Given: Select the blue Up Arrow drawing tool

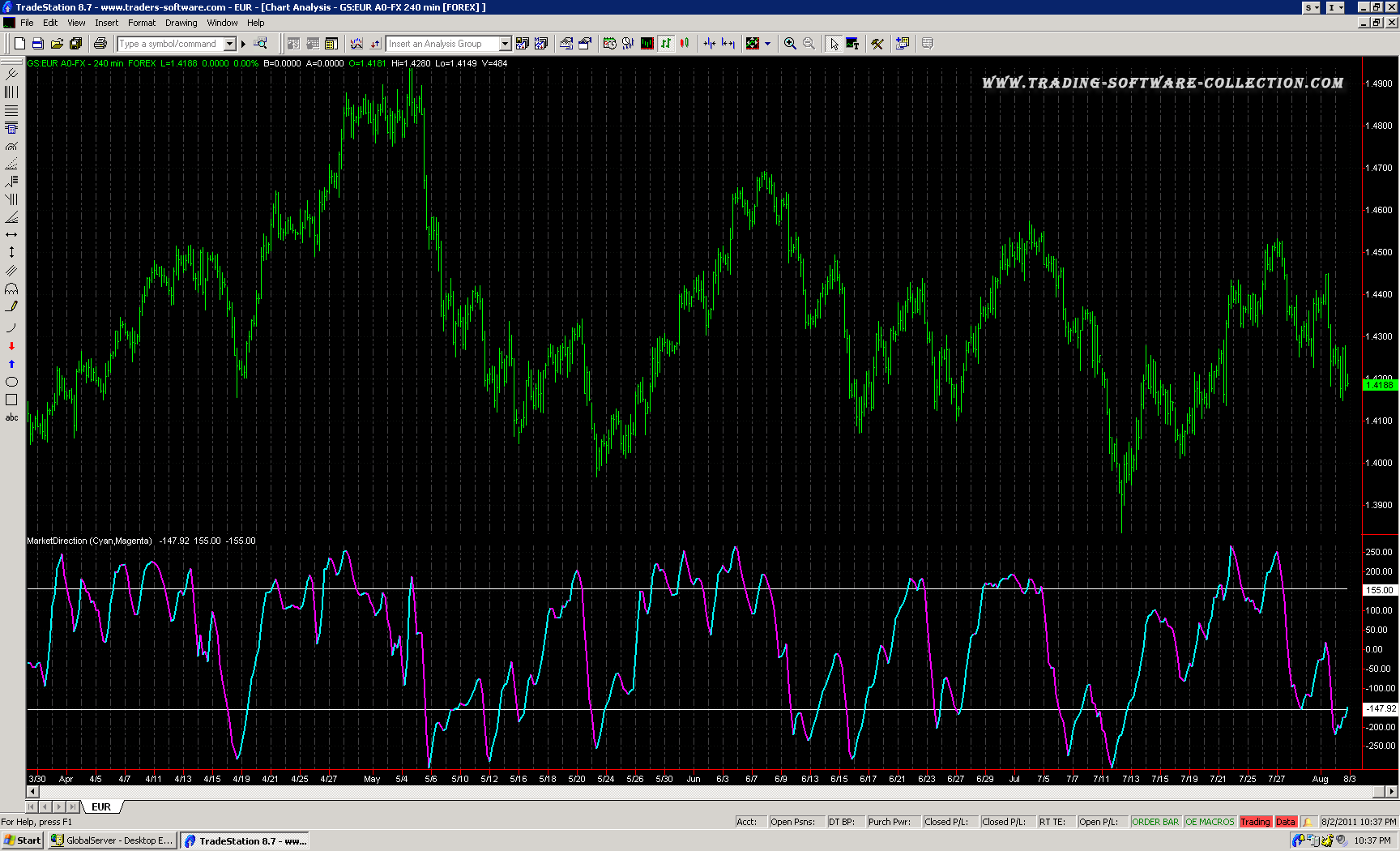Looking at the screenshot, I should 11,364.
